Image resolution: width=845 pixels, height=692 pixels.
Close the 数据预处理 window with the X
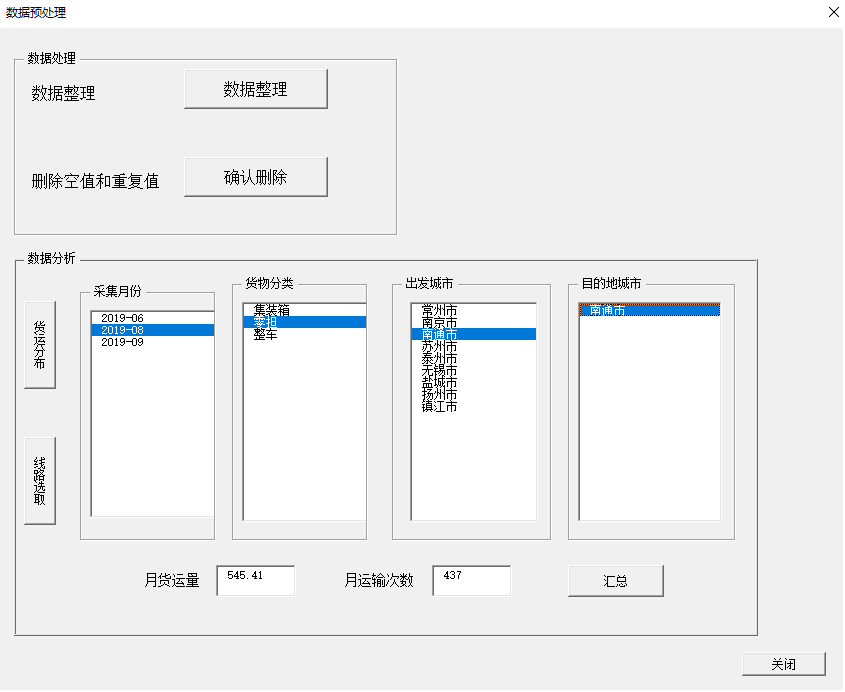[x=833, y=13]
